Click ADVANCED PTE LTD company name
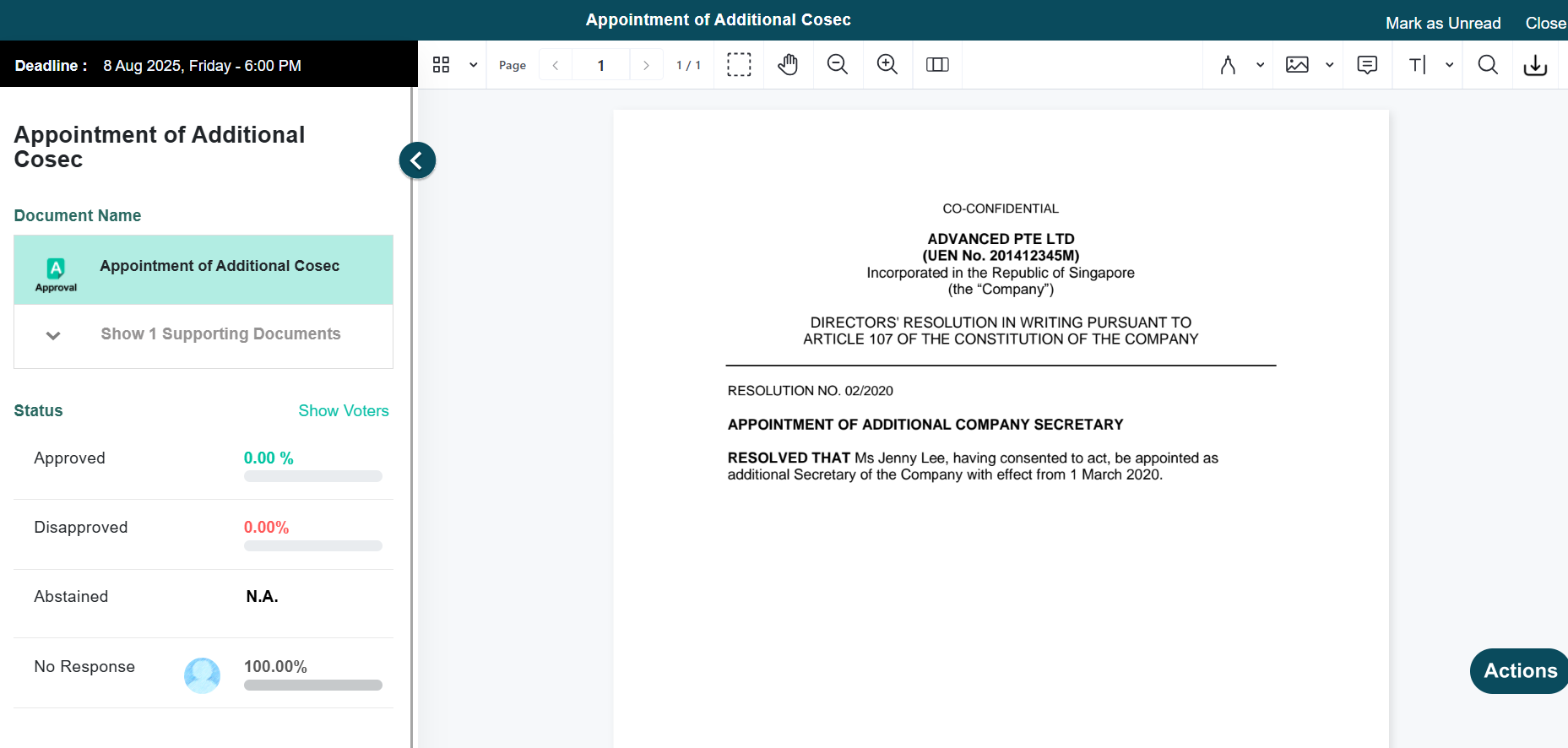Viewport: 1568px width, 748px height. 1001,239
